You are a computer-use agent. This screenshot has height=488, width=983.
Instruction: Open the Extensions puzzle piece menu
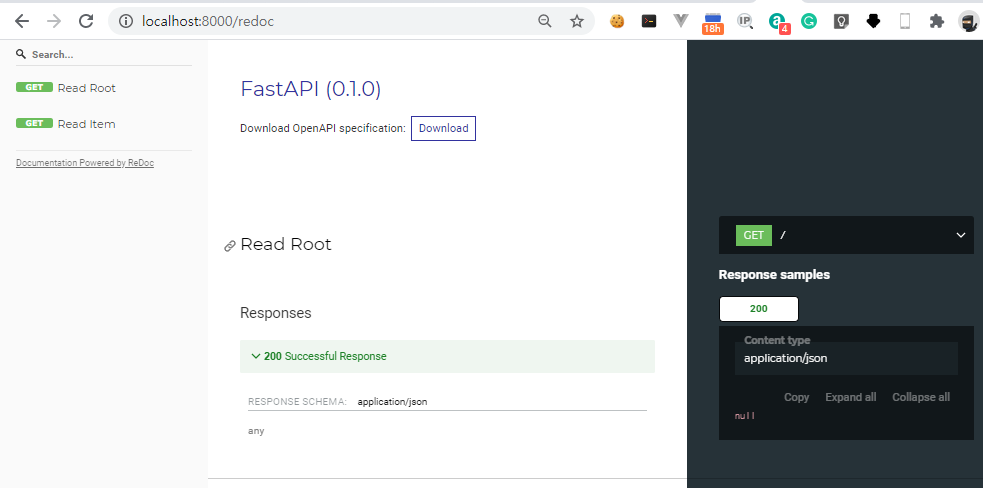coord(937,21)
